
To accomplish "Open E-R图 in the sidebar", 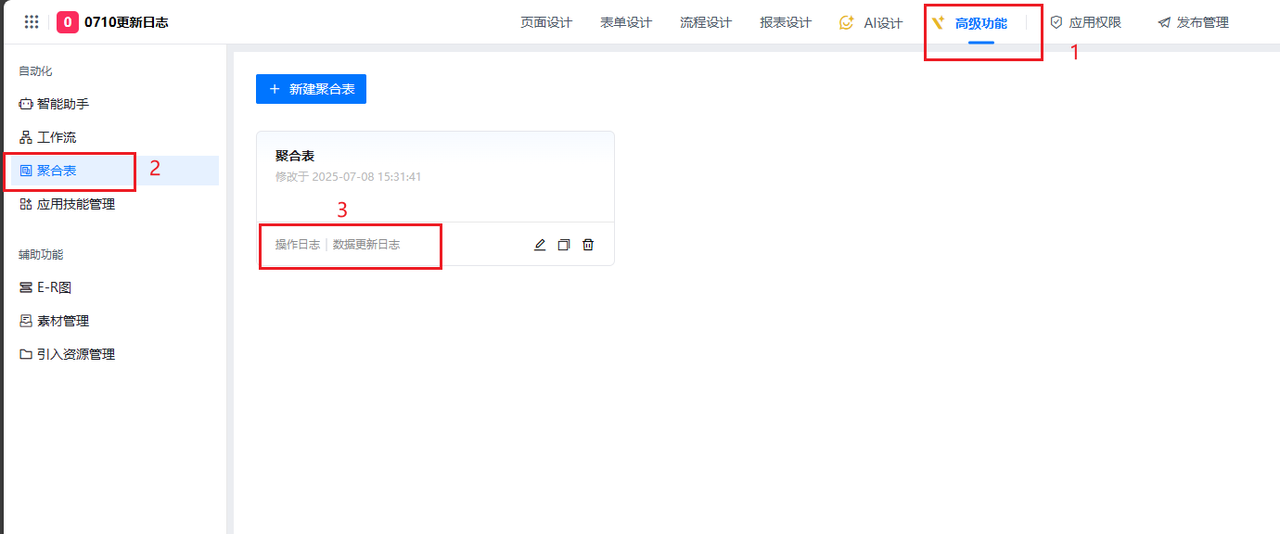I will point(53,287).
